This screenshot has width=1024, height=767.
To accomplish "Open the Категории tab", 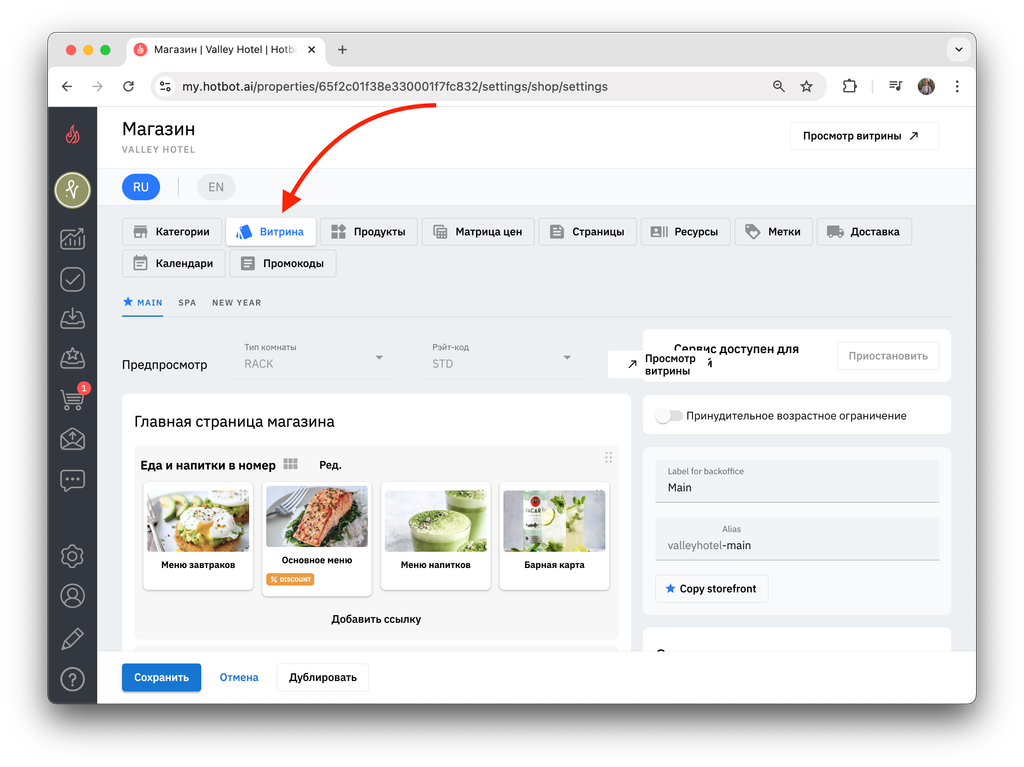I will pyautogui.click(x=172, y=232).
